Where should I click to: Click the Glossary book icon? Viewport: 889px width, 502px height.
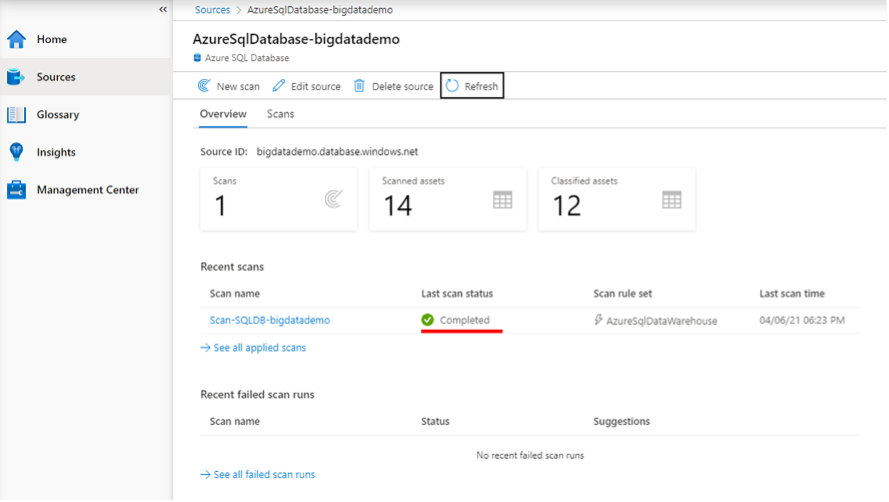tap(16, 115)
